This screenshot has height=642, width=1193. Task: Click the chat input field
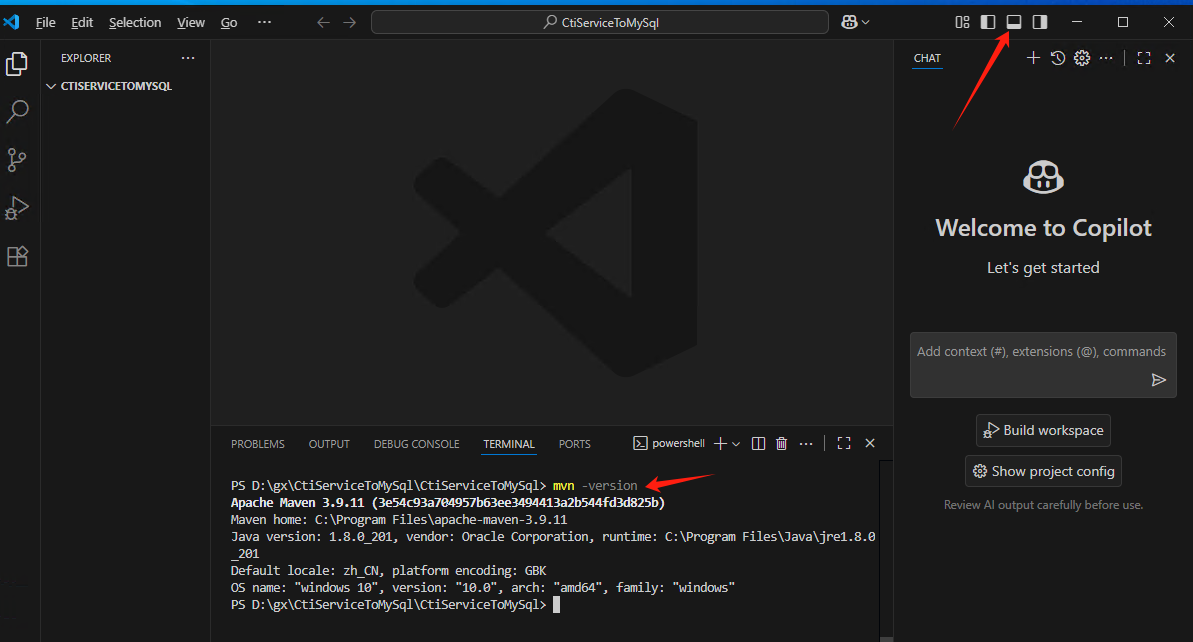pos(1043,365)
